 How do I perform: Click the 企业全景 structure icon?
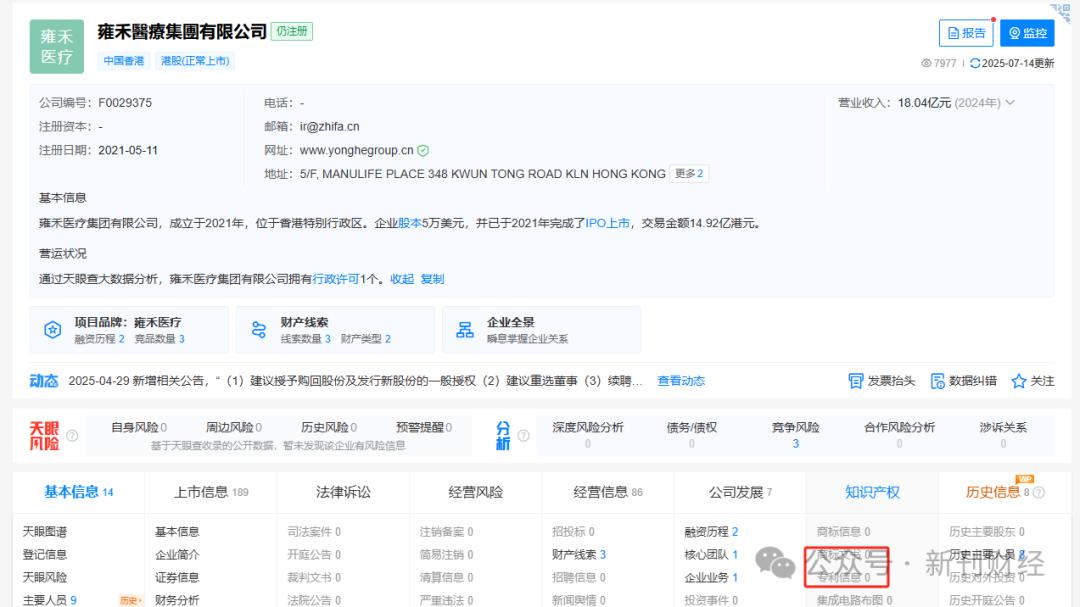click(x=465, y=330)
